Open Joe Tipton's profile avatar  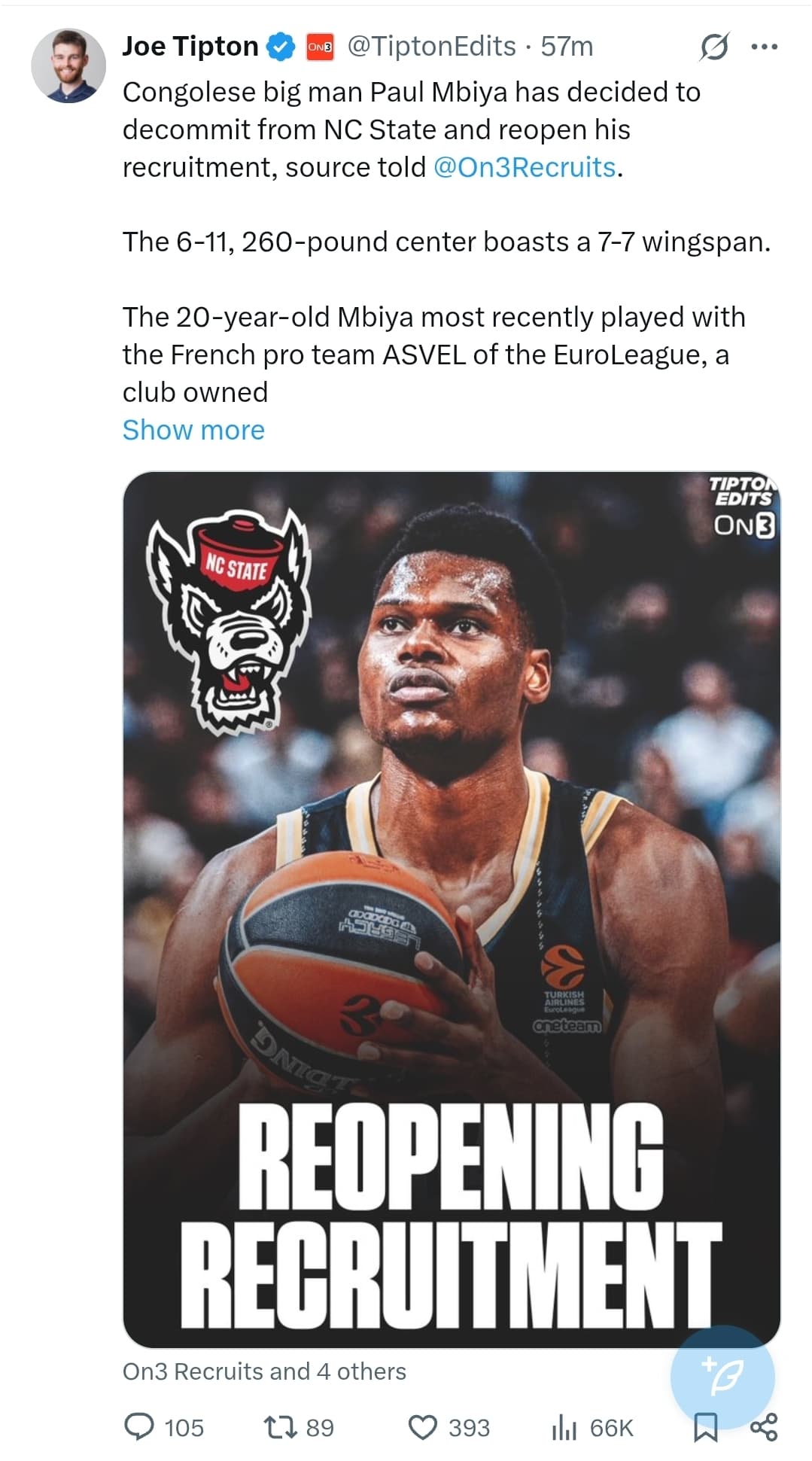click(x=68, y=66)
